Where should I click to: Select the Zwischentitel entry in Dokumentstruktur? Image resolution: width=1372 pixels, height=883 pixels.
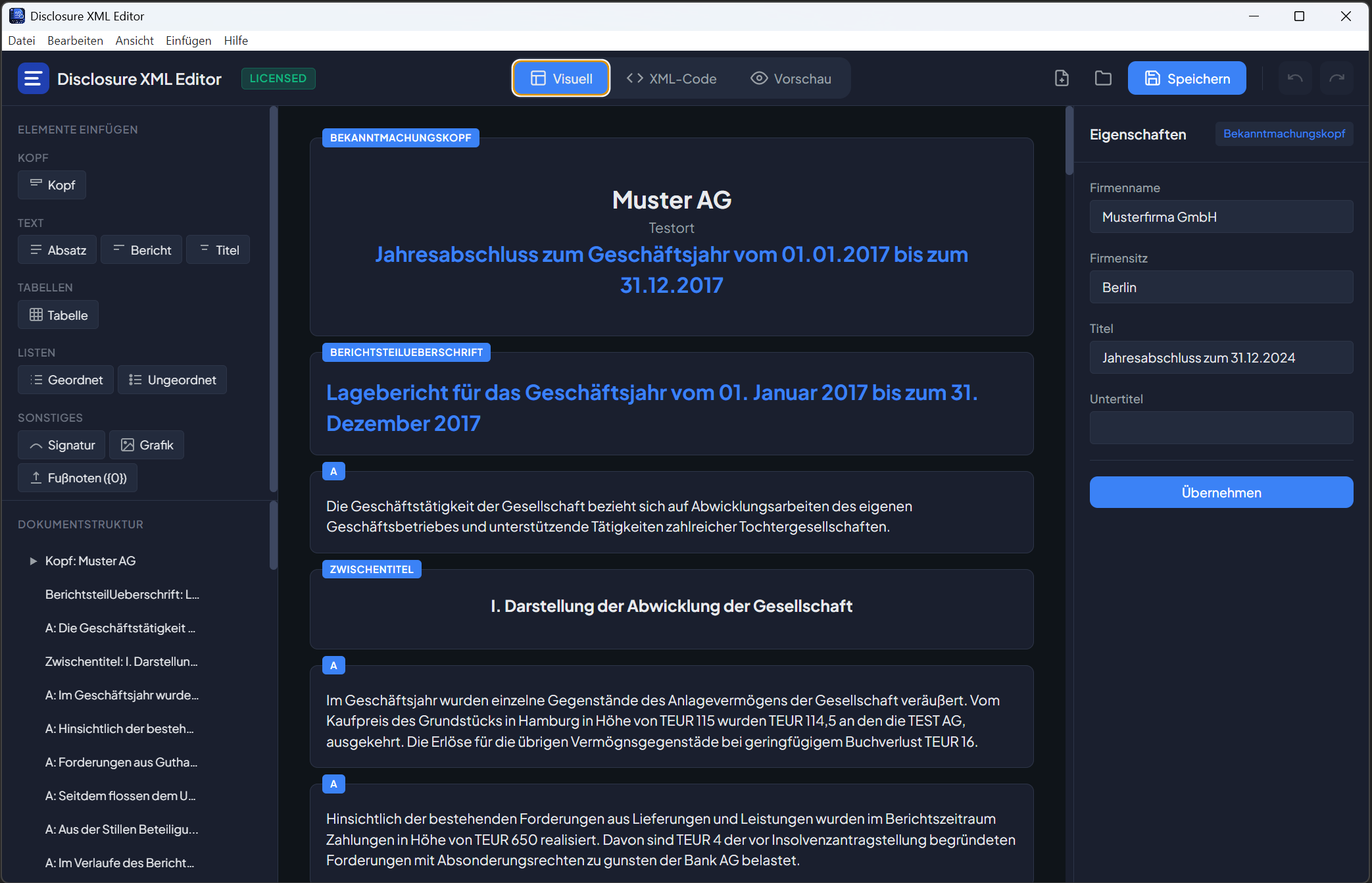click(x=121, y=661)
